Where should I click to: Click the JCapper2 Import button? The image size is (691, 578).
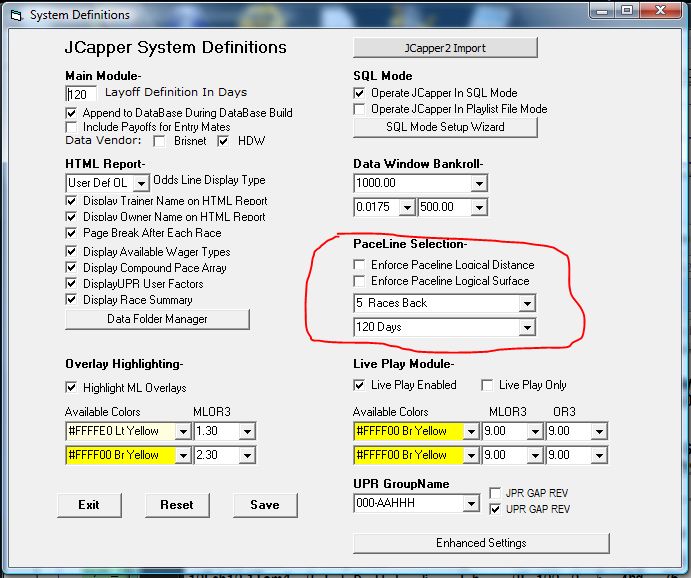tap(445, 48)
